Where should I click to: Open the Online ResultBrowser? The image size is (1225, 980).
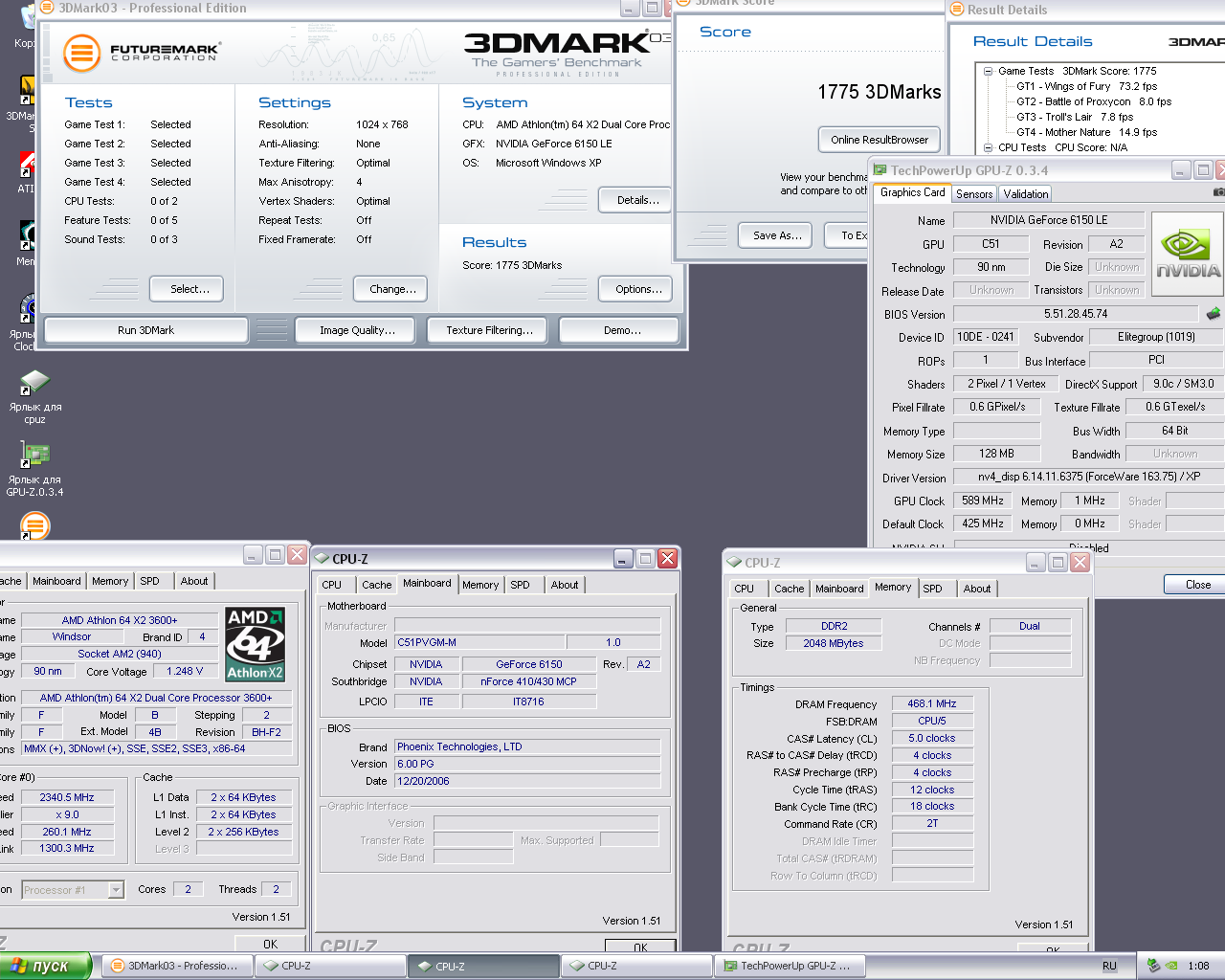[x=880, y=140]
